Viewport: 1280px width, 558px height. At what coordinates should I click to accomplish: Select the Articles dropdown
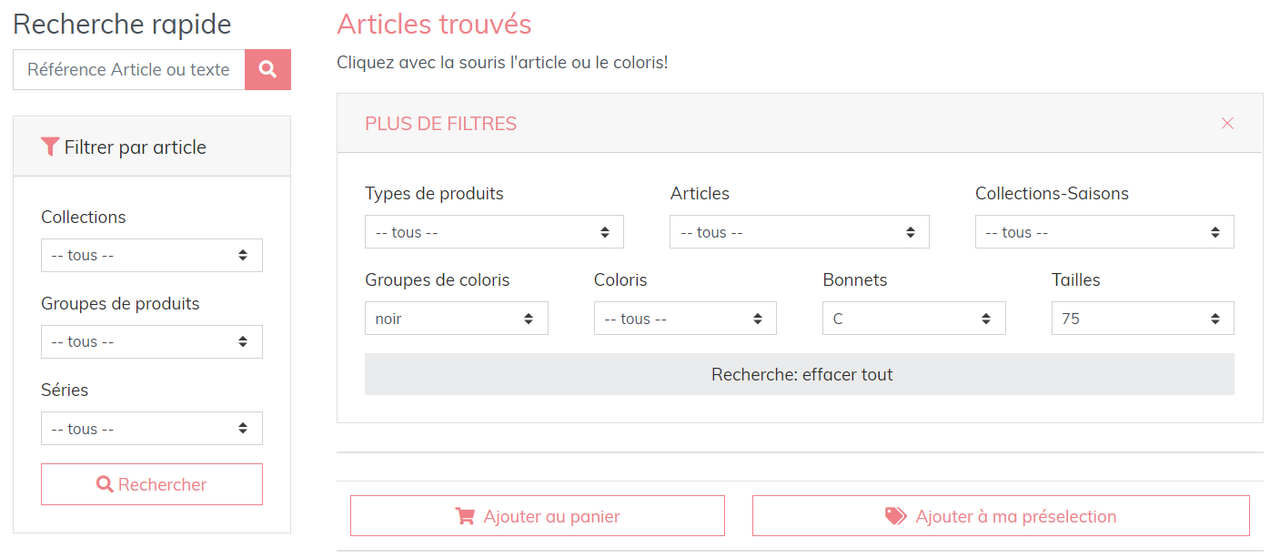pyautogui.click(x=799, y=232)
